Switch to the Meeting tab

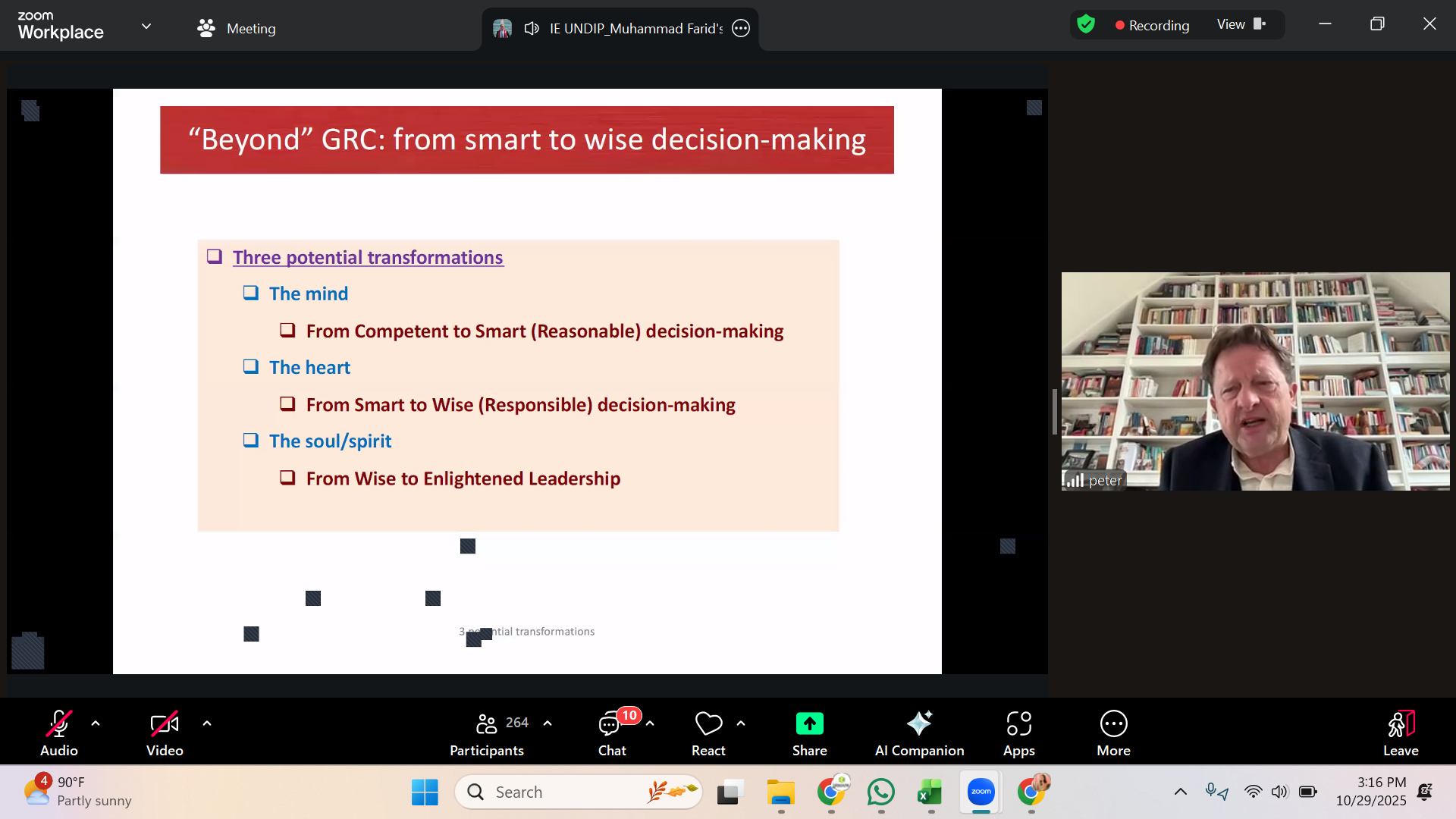(237, 29)
